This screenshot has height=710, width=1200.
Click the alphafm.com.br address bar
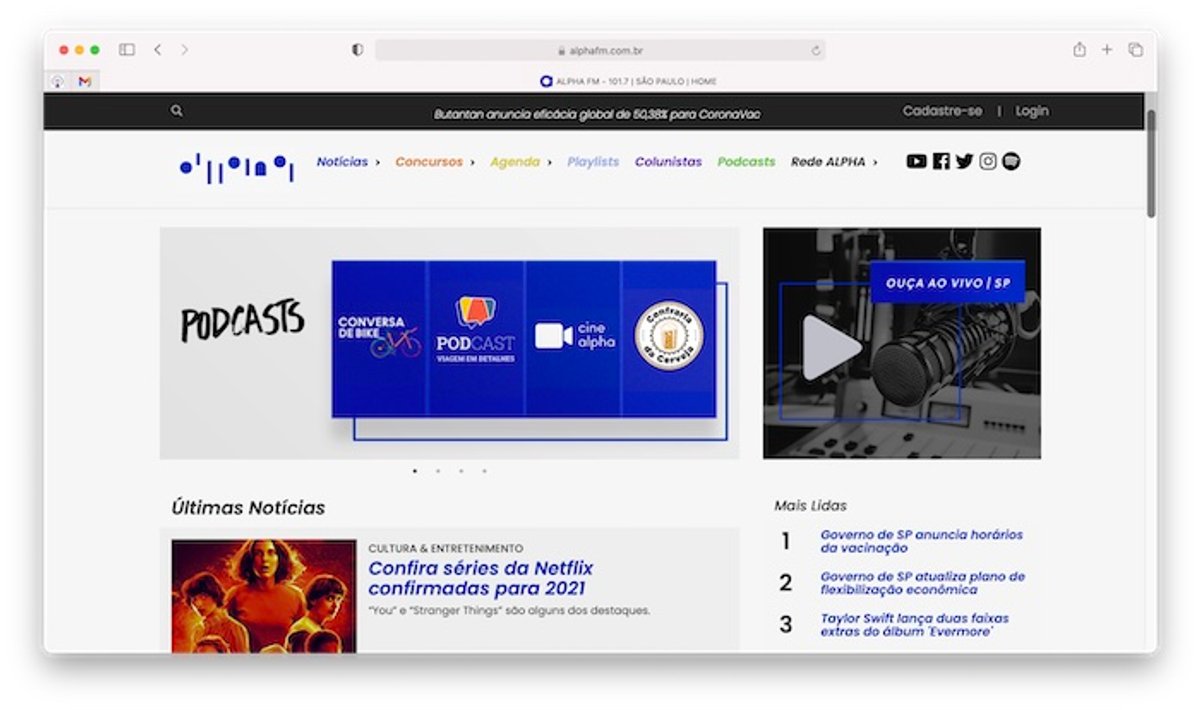600,50
